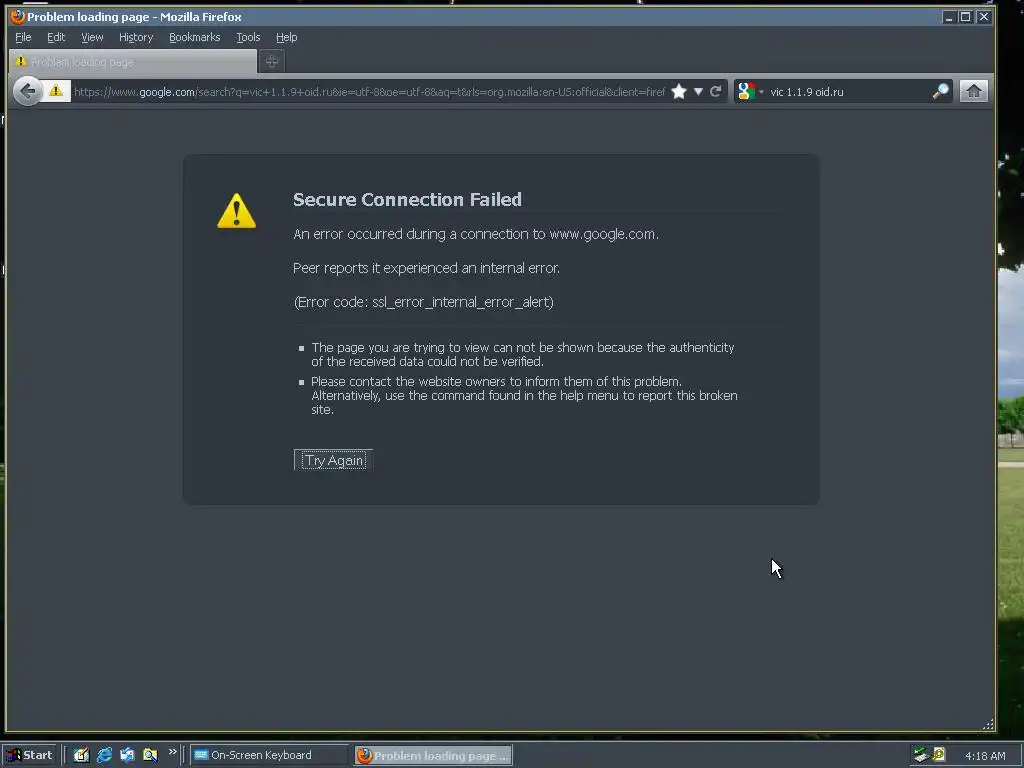Bookmark this page with the star icon
1024x768 pixels.
tap(679, 91)
